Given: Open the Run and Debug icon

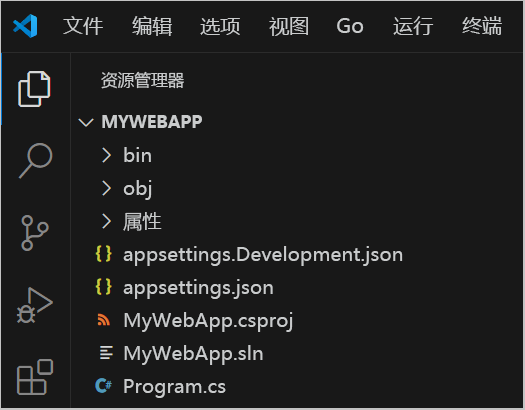Looking at the screenshot, I should [35, 305].
